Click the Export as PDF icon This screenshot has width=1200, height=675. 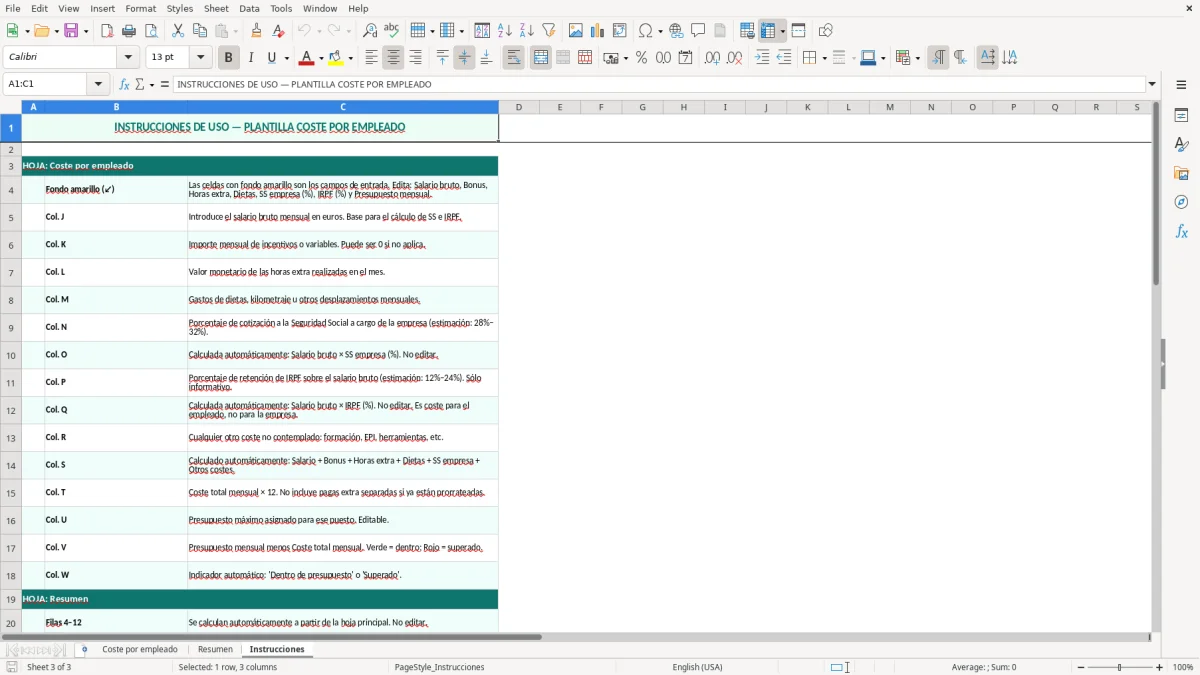pos(107,31)
